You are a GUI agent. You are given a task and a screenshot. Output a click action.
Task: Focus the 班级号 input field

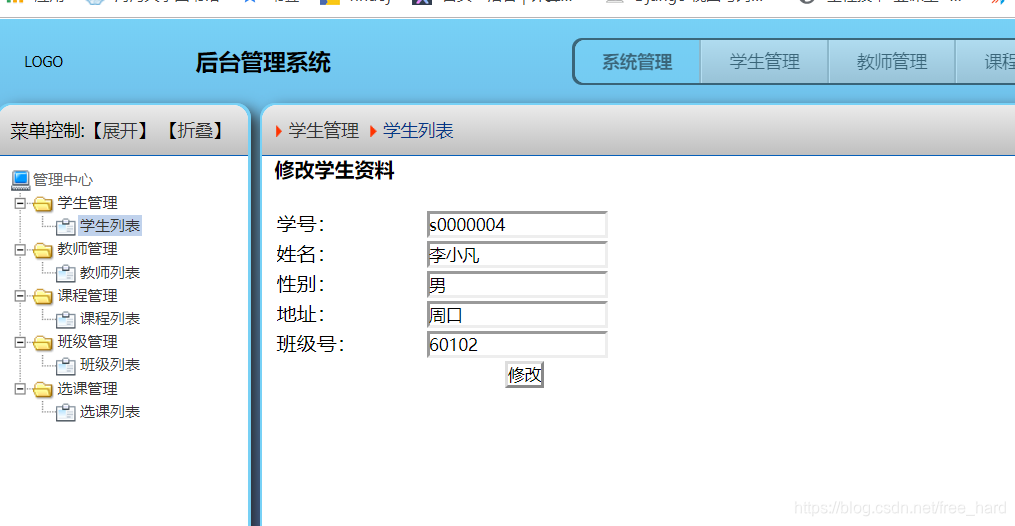click(517, 345)
